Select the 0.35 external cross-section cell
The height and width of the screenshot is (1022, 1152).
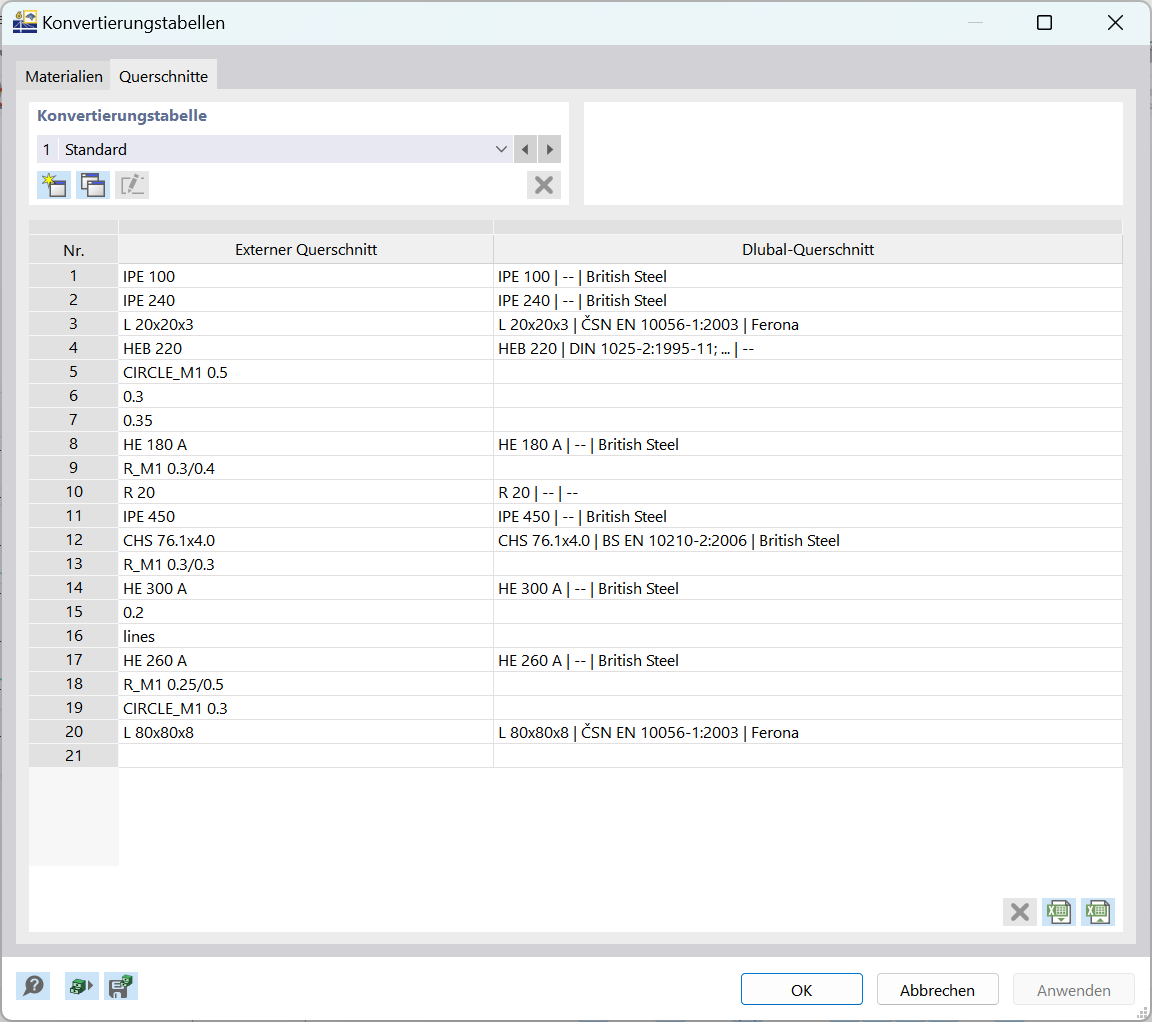tap(306, 420)
